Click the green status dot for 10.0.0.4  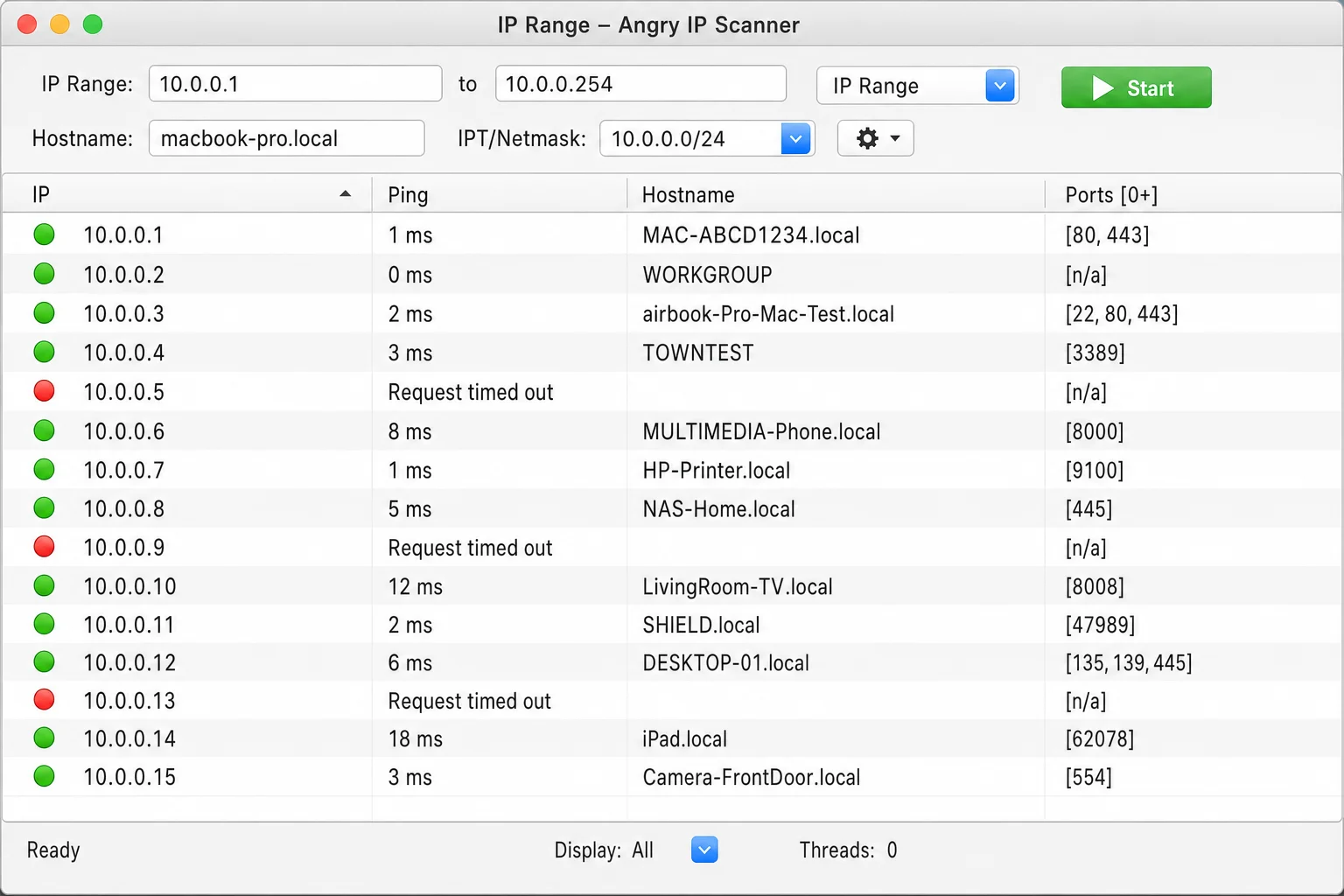tap(44, 352)
